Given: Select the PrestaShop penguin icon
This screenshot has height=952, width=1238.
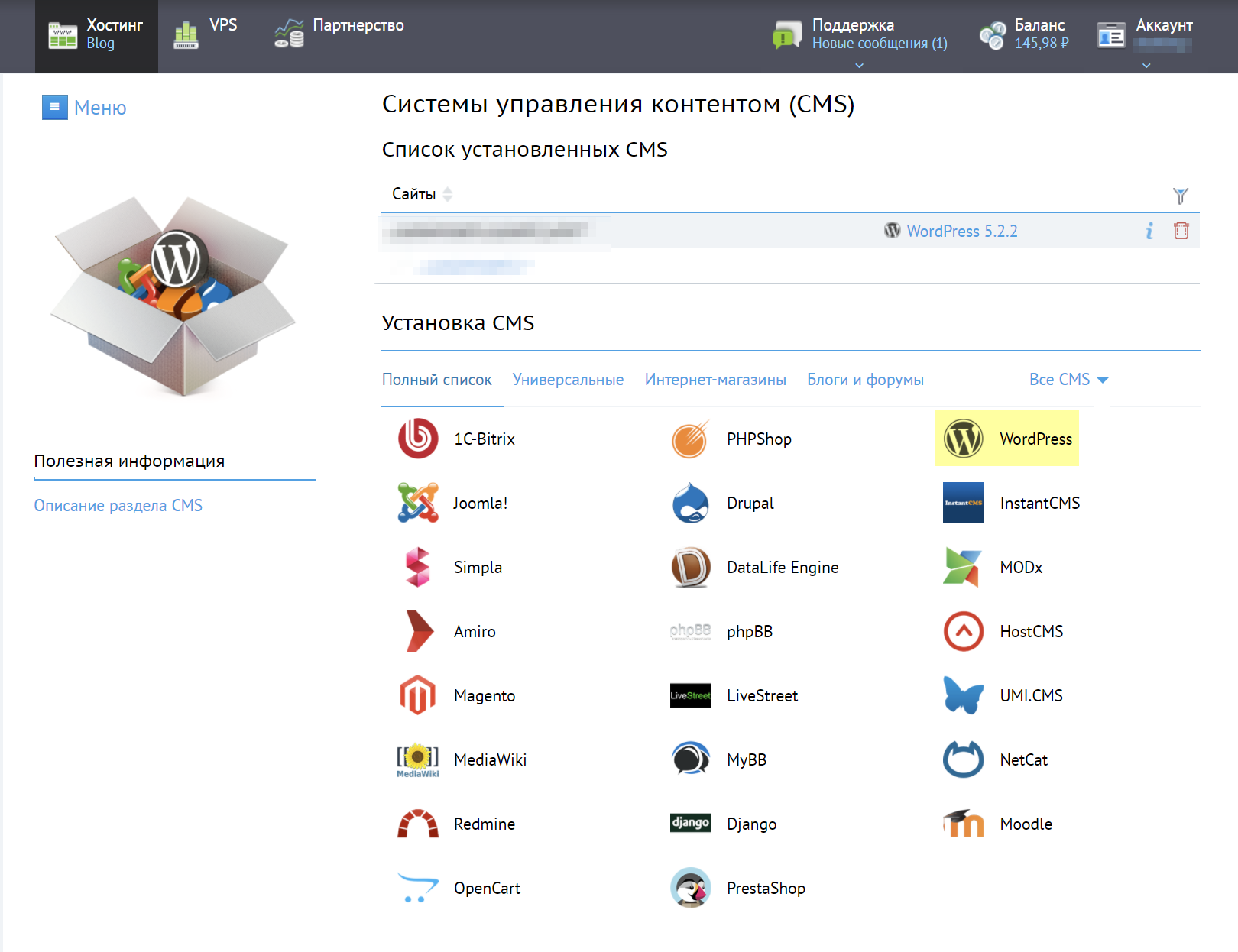Looking at the screenshot, I should coord(691,888).
